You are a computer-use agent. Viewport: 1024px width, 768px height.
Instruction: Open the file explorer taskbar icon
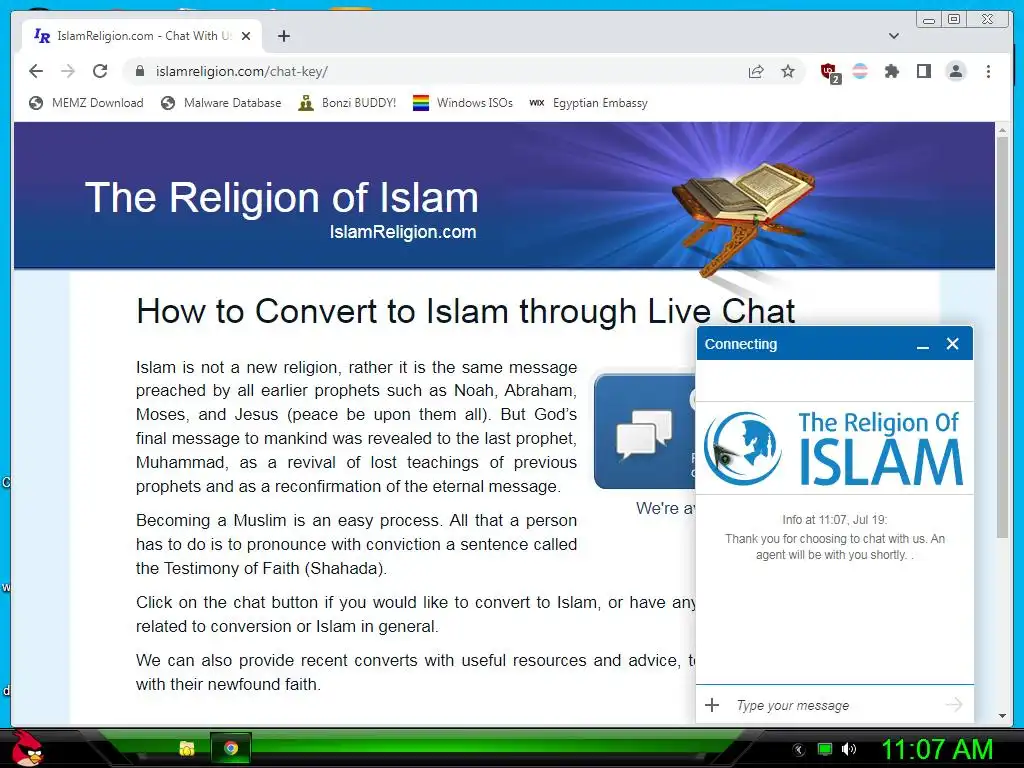click(x=187, y=748)
